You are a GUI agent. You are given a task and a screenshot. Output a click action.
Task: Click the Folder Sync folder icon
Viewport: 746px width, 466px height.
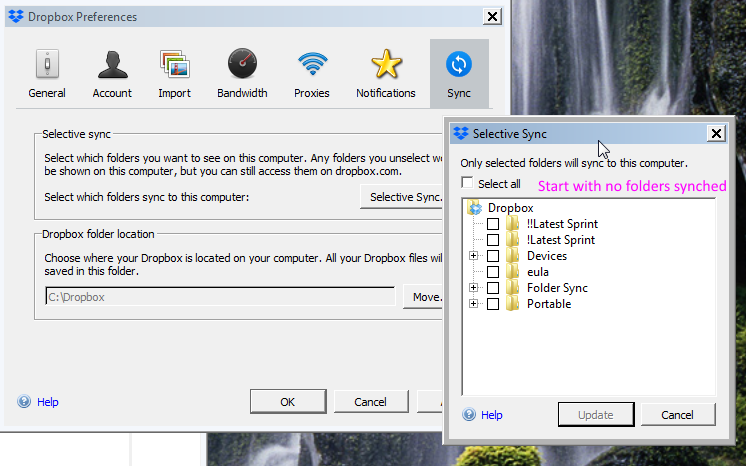(512, 288)
